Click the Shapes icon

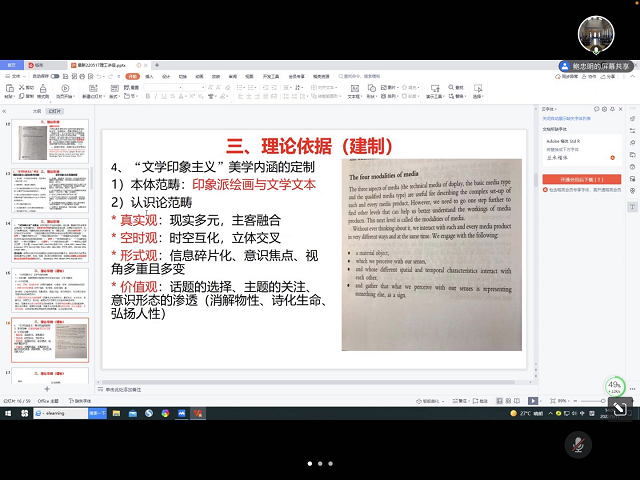tap(371, 88)
